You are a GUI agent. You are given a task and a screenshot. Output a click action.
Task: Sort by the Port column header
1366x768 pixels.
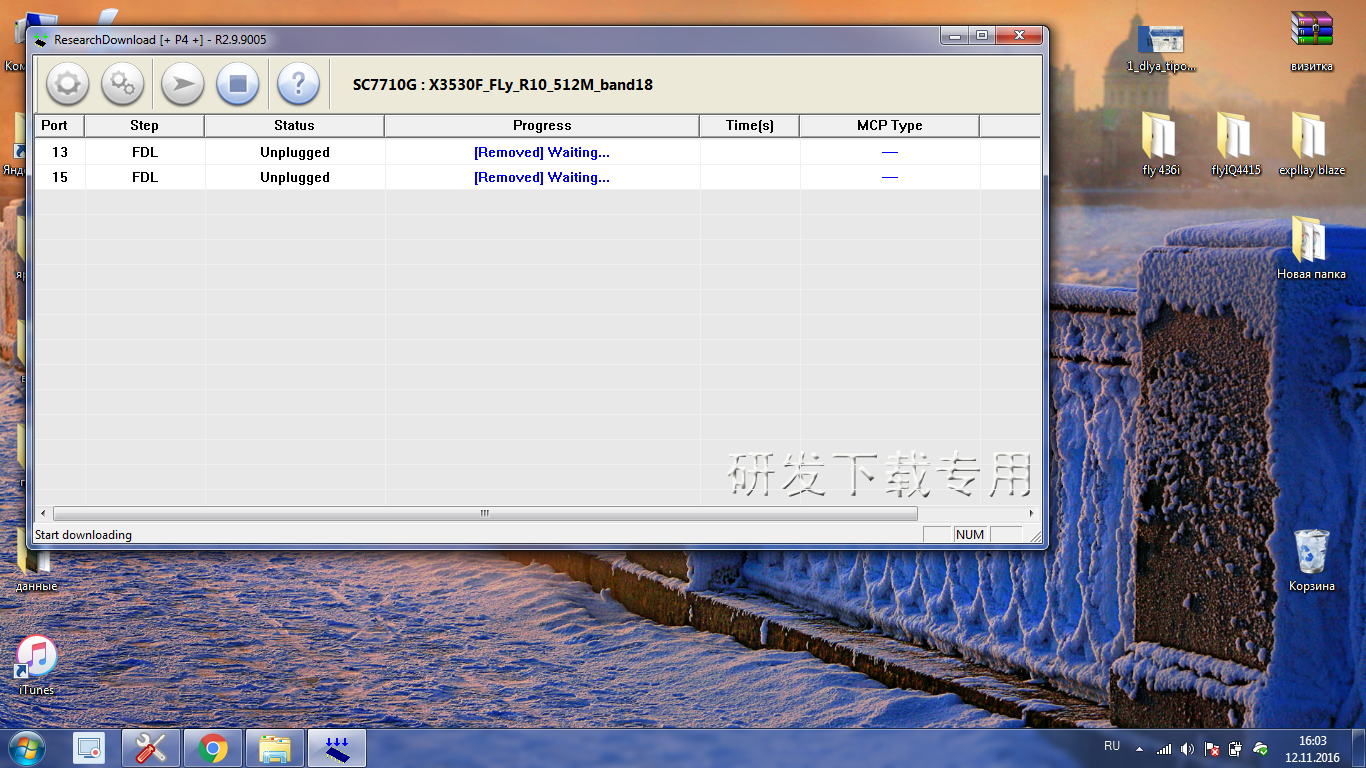pyautogui.click(x=59, y=126)
